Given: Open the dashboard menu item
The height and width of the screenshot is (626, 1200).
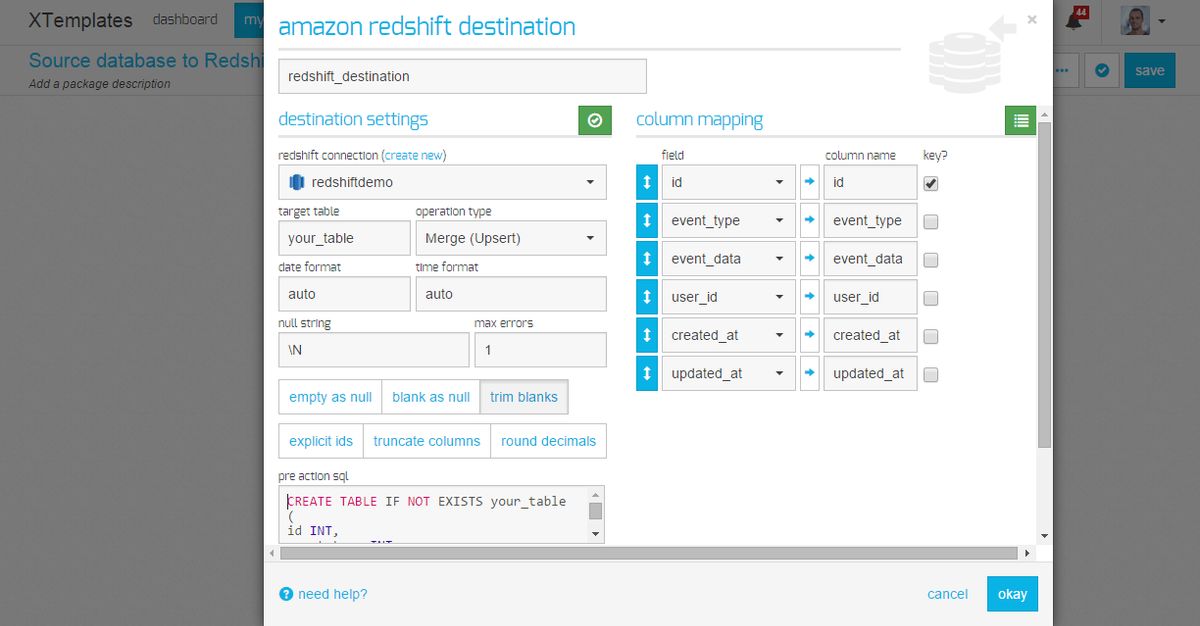Looking at the screenshot, I should 185,19.
